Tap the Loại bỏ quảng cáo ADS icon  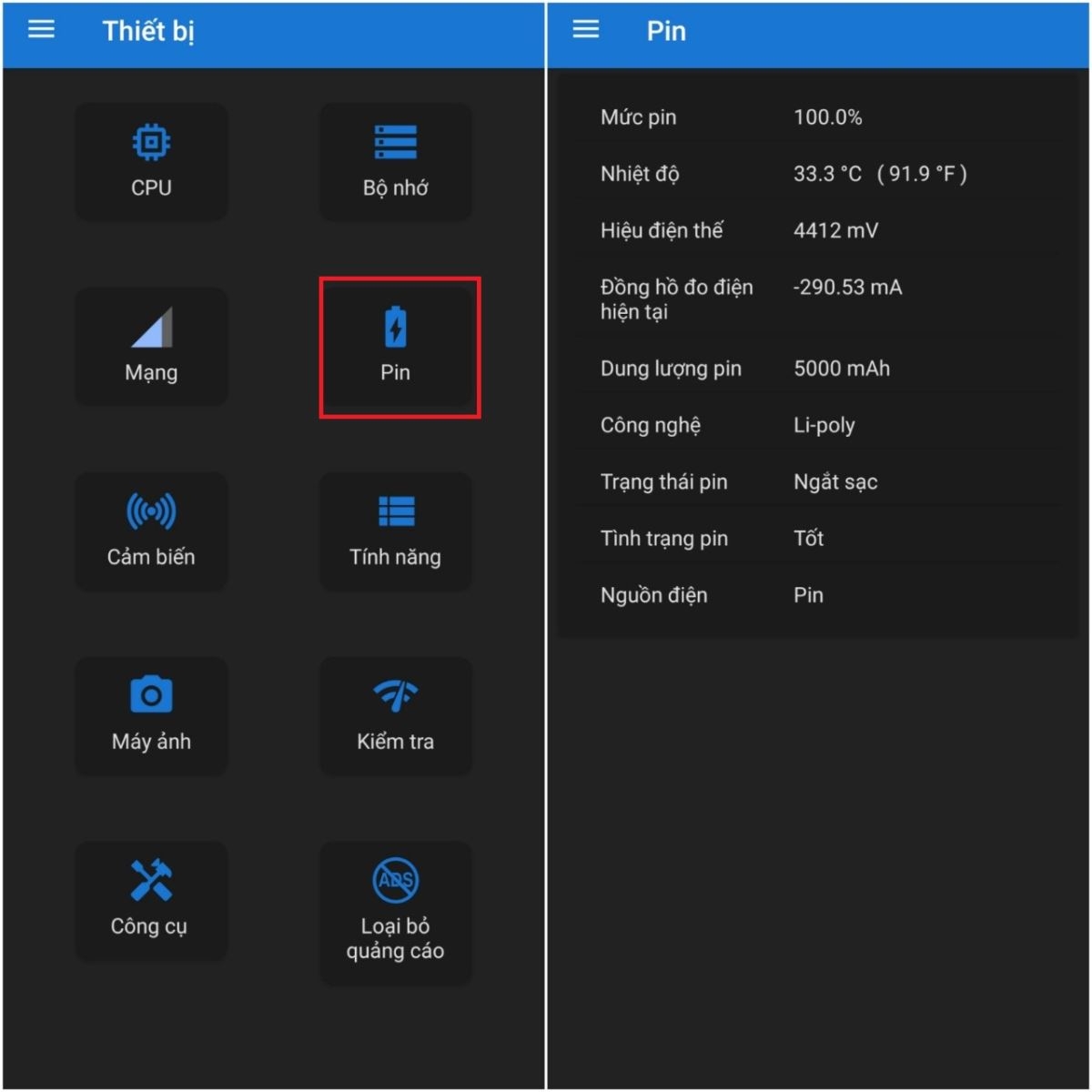(x=396, y=880)
